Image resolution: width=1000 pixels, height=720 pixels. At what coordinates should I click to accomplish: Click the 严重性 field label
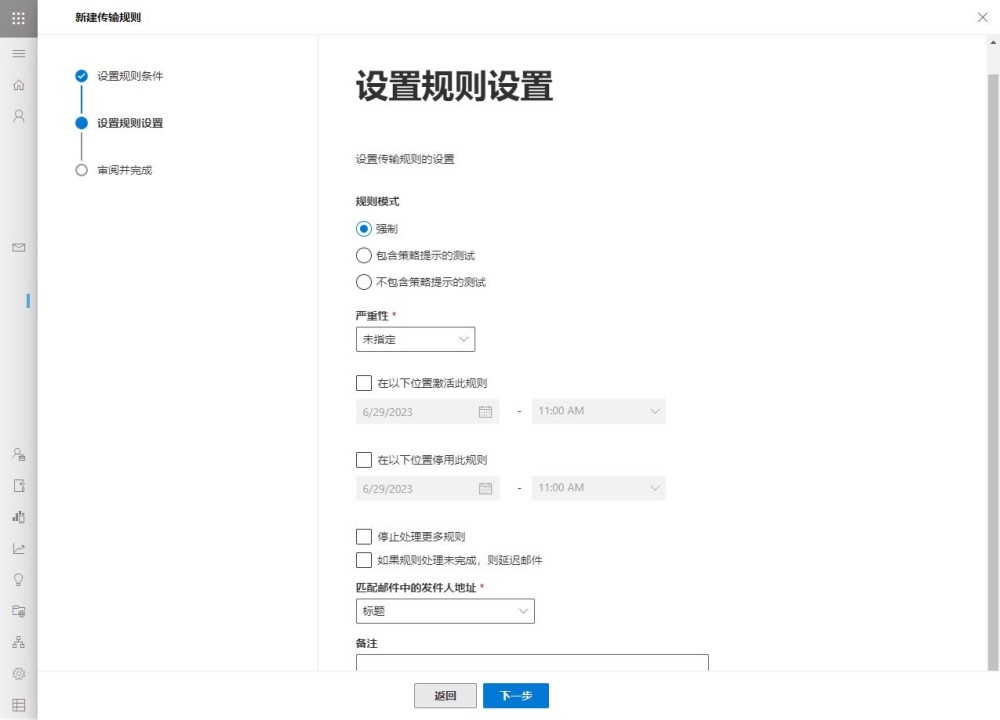pyautogui.click(x=372, y=316)
